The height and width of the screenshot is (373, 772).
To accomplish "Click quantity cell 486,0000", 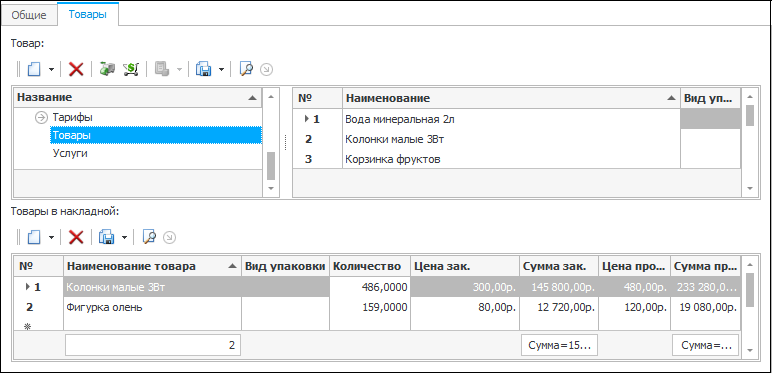I will 370,287.
